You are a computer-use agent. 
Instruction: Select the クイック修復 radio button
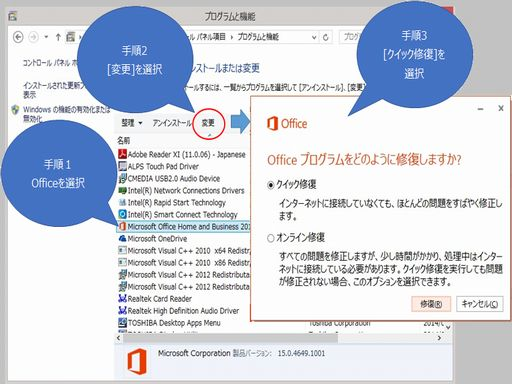pyautogui.click(x=271, y=185)
